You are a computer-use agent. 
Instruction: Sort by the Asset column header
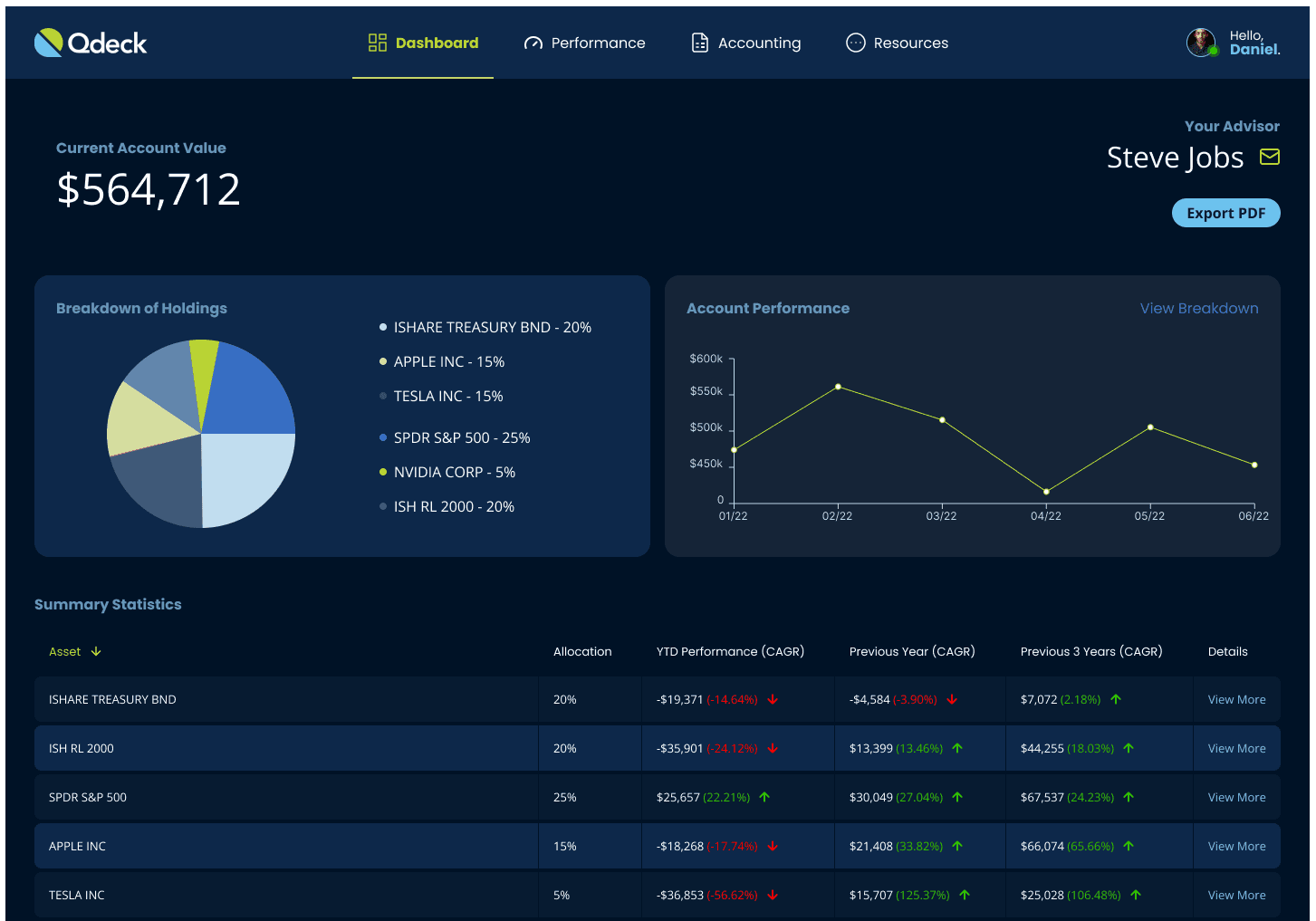[75, 651]
